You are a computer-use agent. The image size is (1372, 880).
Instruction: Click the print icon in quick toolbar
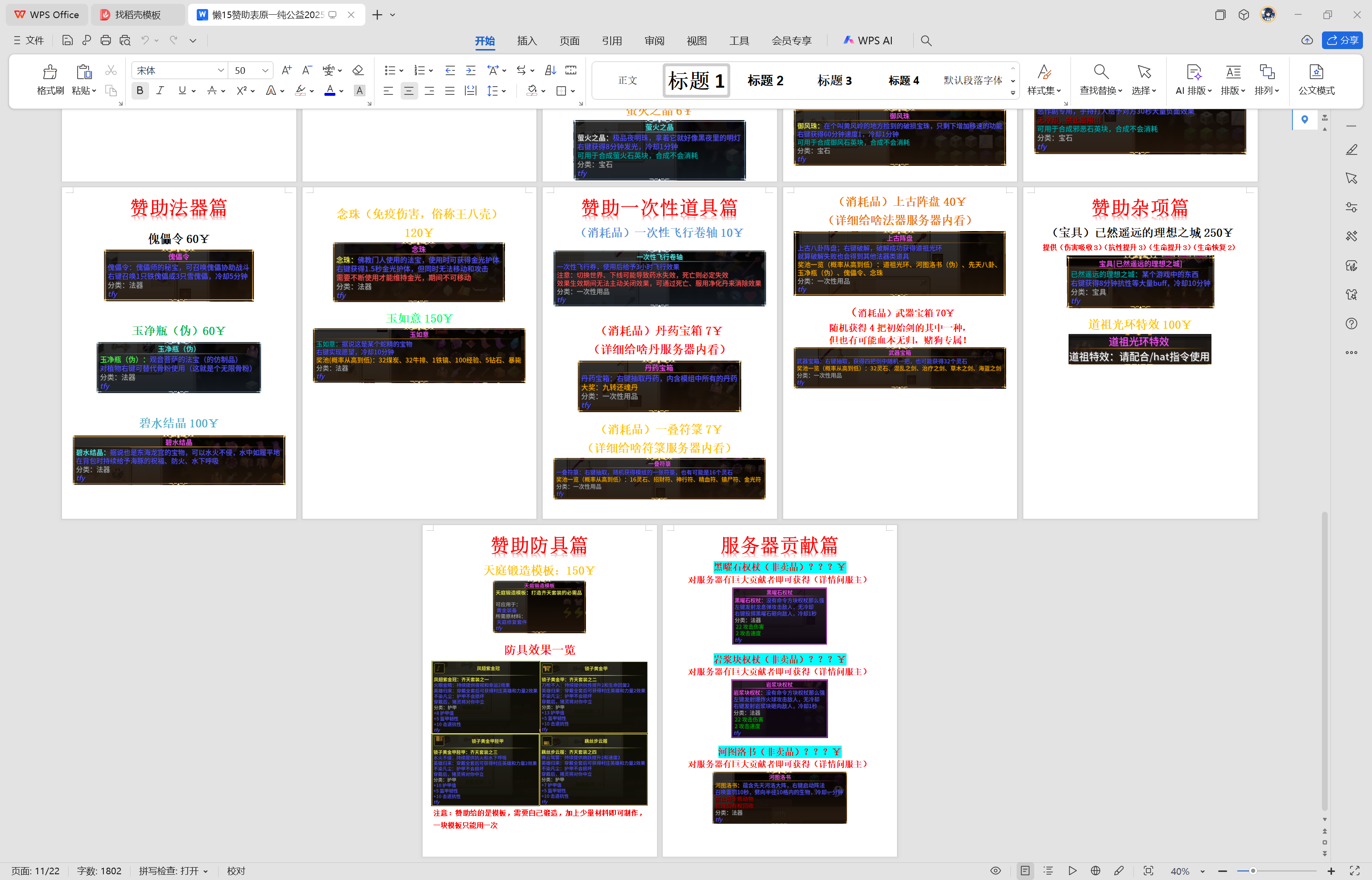[106, 40]
